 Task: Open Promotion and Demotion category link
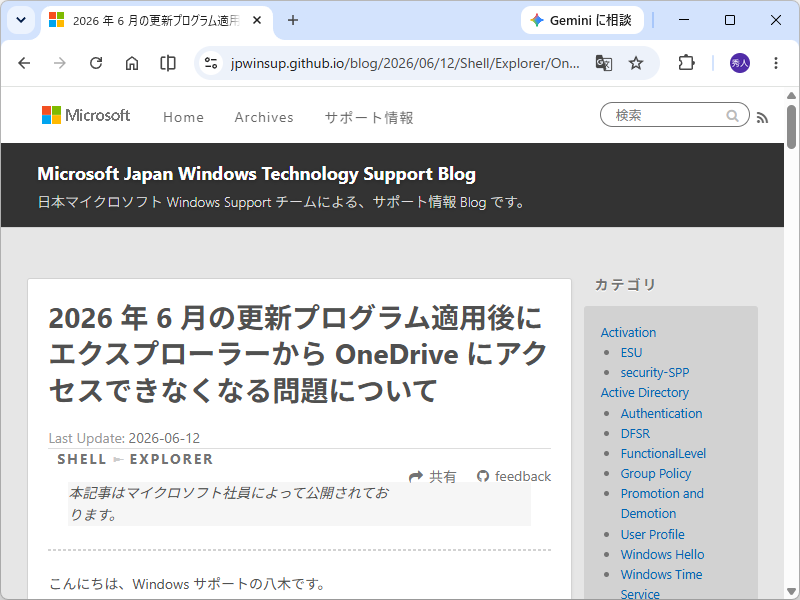(x=662, y=504)
